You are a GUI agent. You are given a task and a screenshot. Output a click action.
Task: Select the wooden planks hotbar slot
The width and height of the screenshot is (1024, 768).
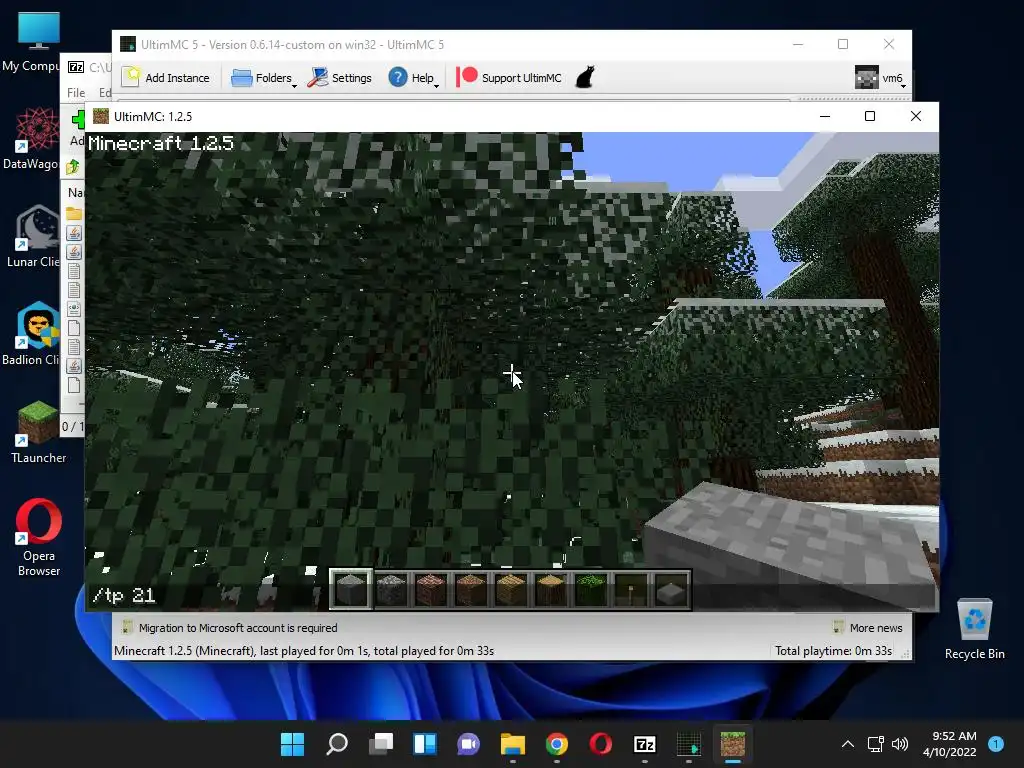[511, 590]
